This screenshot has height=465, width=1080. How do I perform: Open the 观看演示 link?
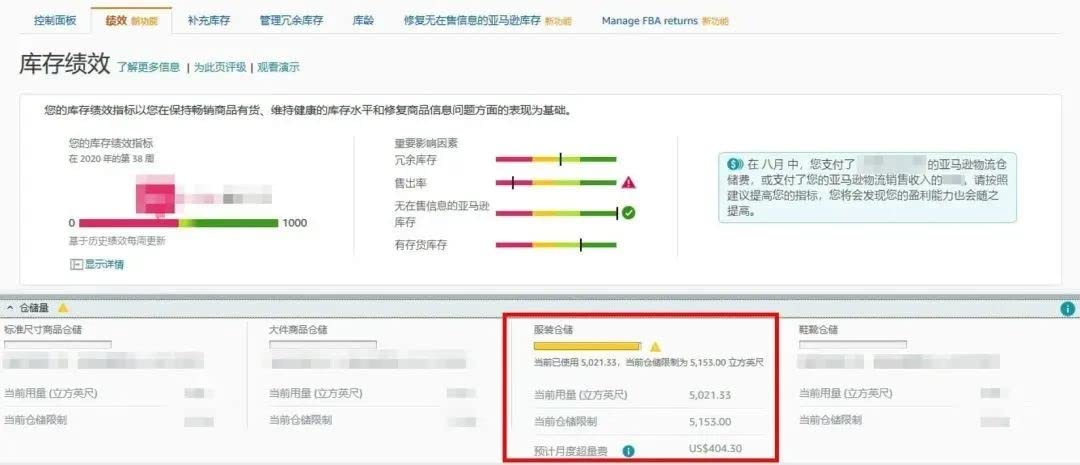[x=278, y=68]
